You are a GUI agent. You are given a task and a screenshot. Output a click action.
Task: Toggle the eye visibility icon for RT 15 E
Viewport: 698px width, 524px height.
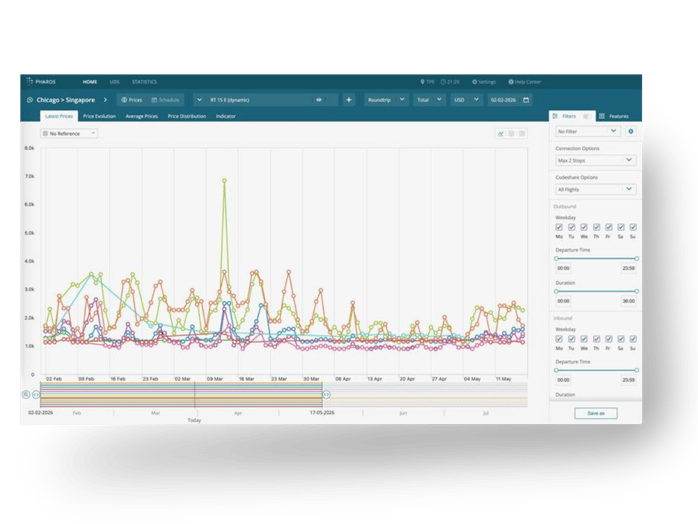(x=319, y=100)
